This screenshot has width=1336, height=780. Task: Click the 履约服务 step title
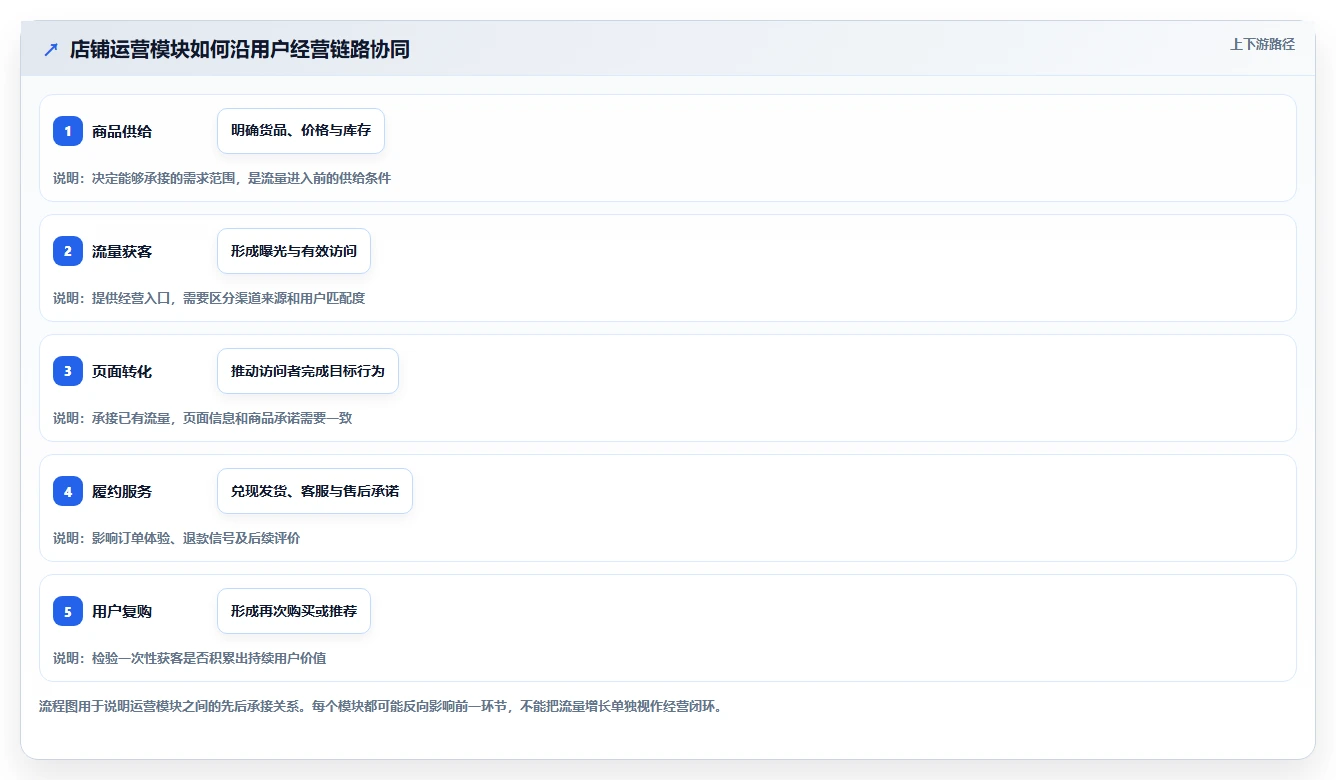[122, 491]
